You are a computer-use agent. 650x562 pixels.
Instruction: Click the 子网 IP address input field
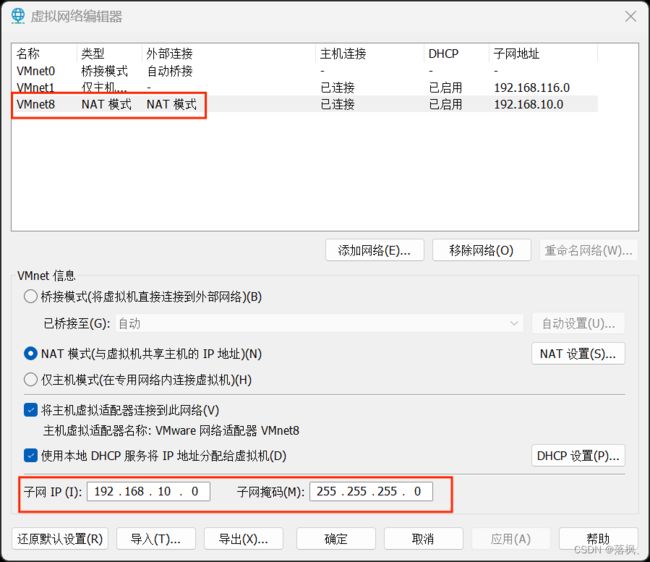tap(149, 491)
